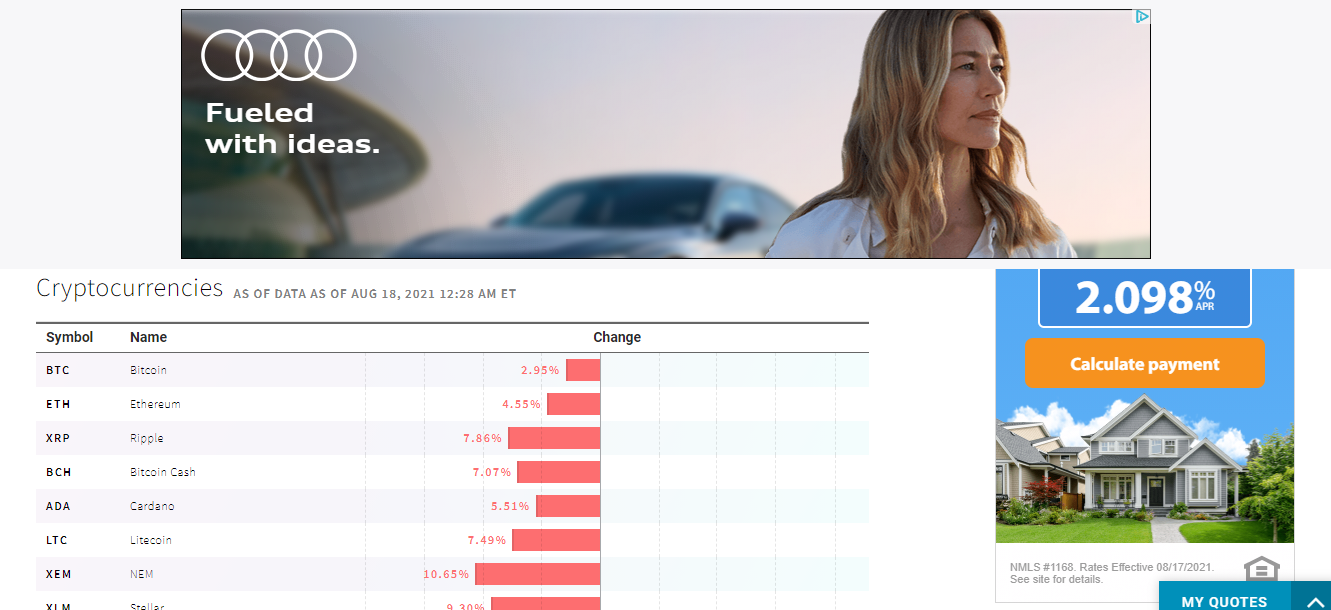Click the AdChoices icon on the Audi ad
Image resolution: width=1331 pixels, height=610 pixels.
pos(1141,17)
